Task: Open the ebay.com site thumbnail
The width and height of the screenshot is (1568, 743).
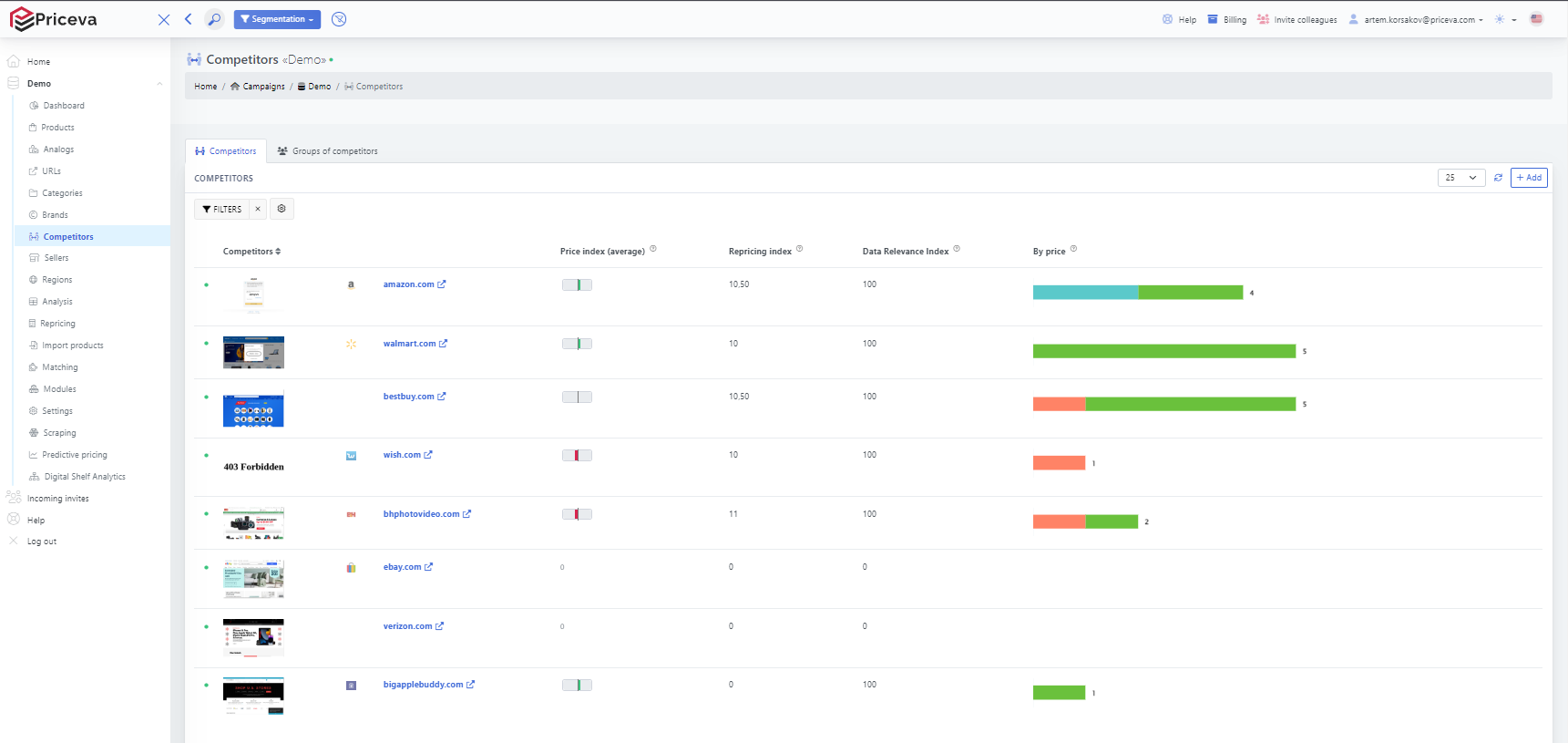Action: pos(253,579)
